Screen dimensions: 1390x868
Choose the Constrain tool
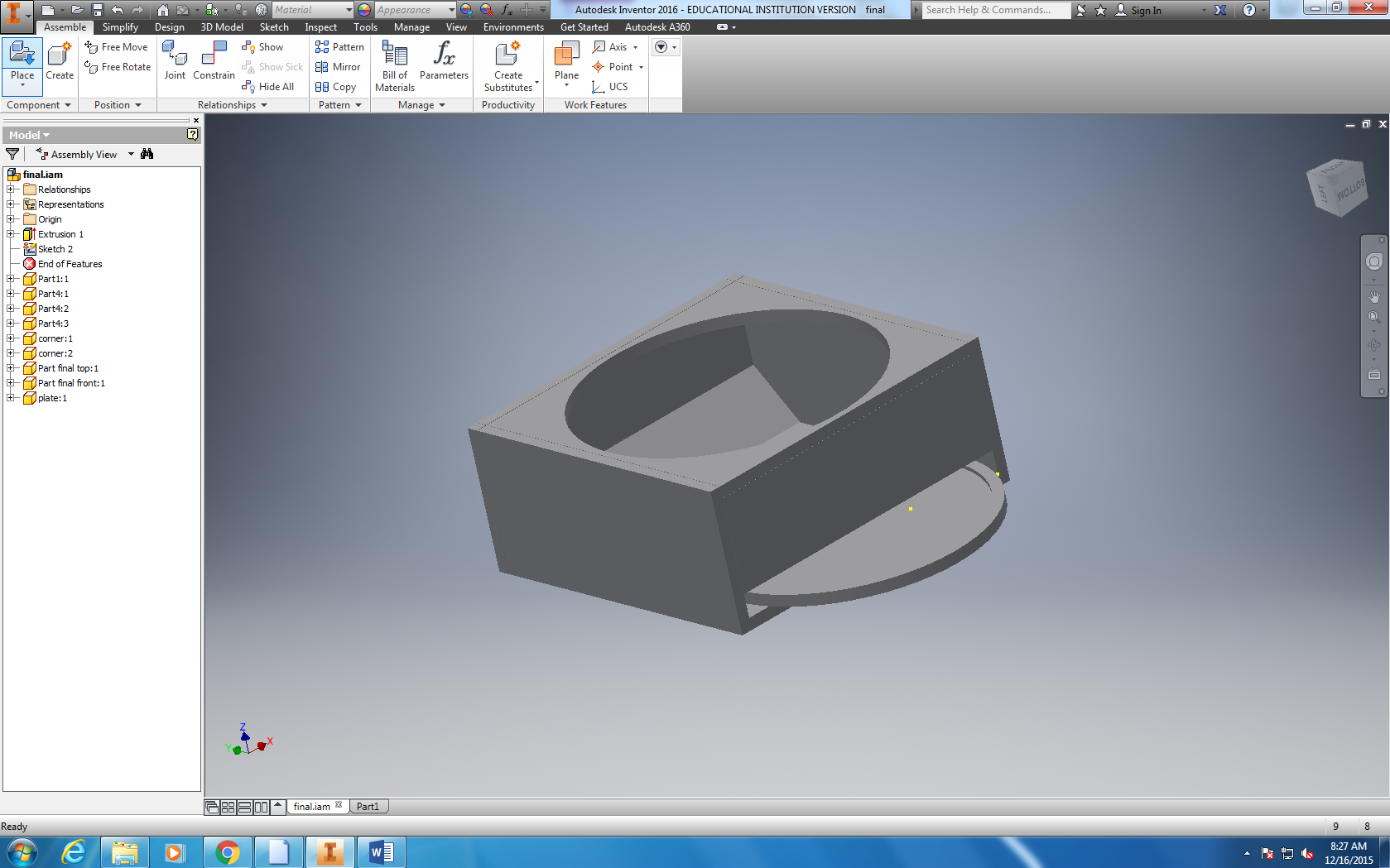tap(214, 61)
